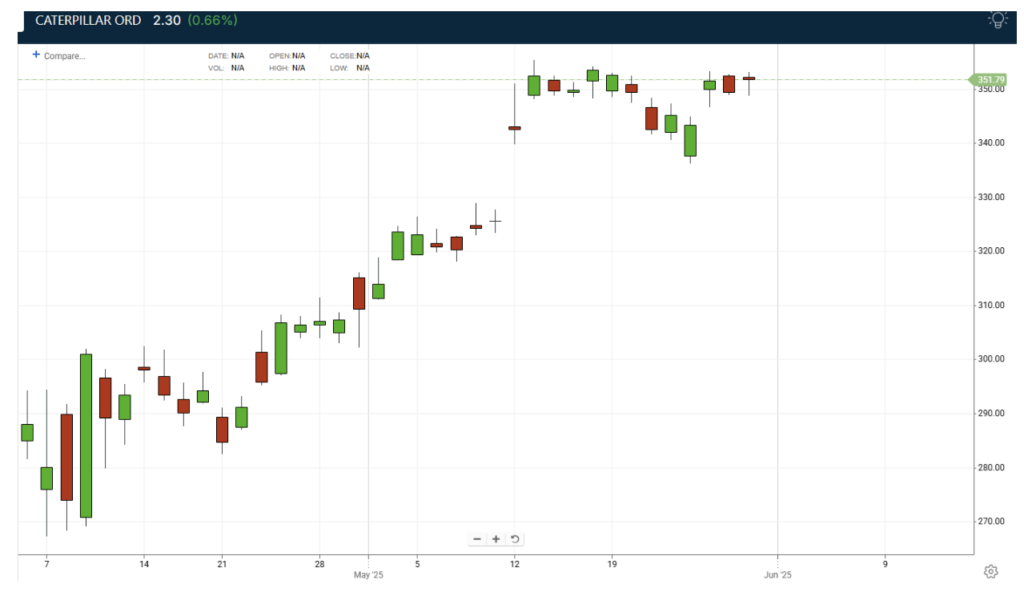
Task: Click the blue plus icon beside Compare
Action: (x=36, y=55)
